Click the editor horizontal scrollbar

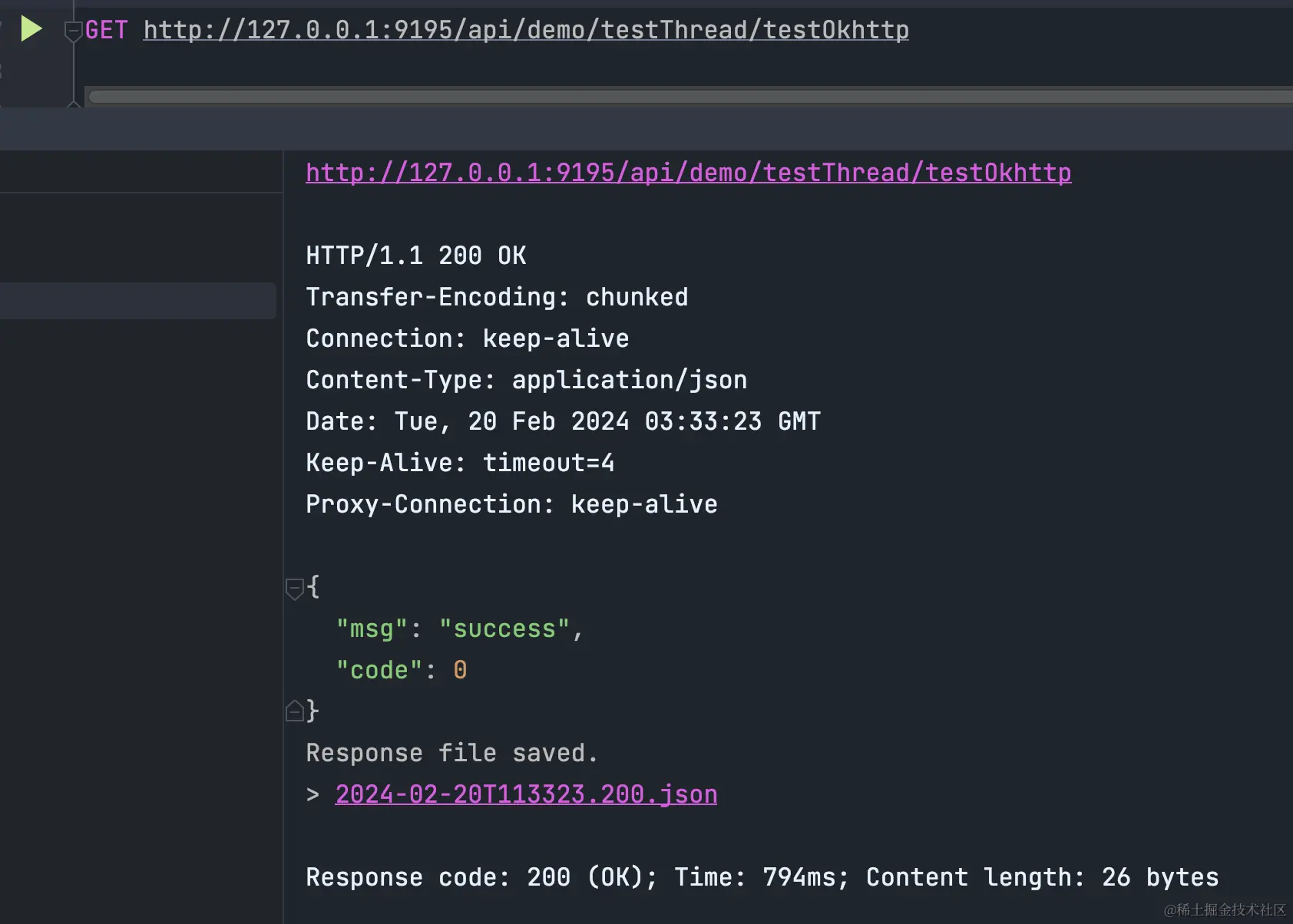689,97
